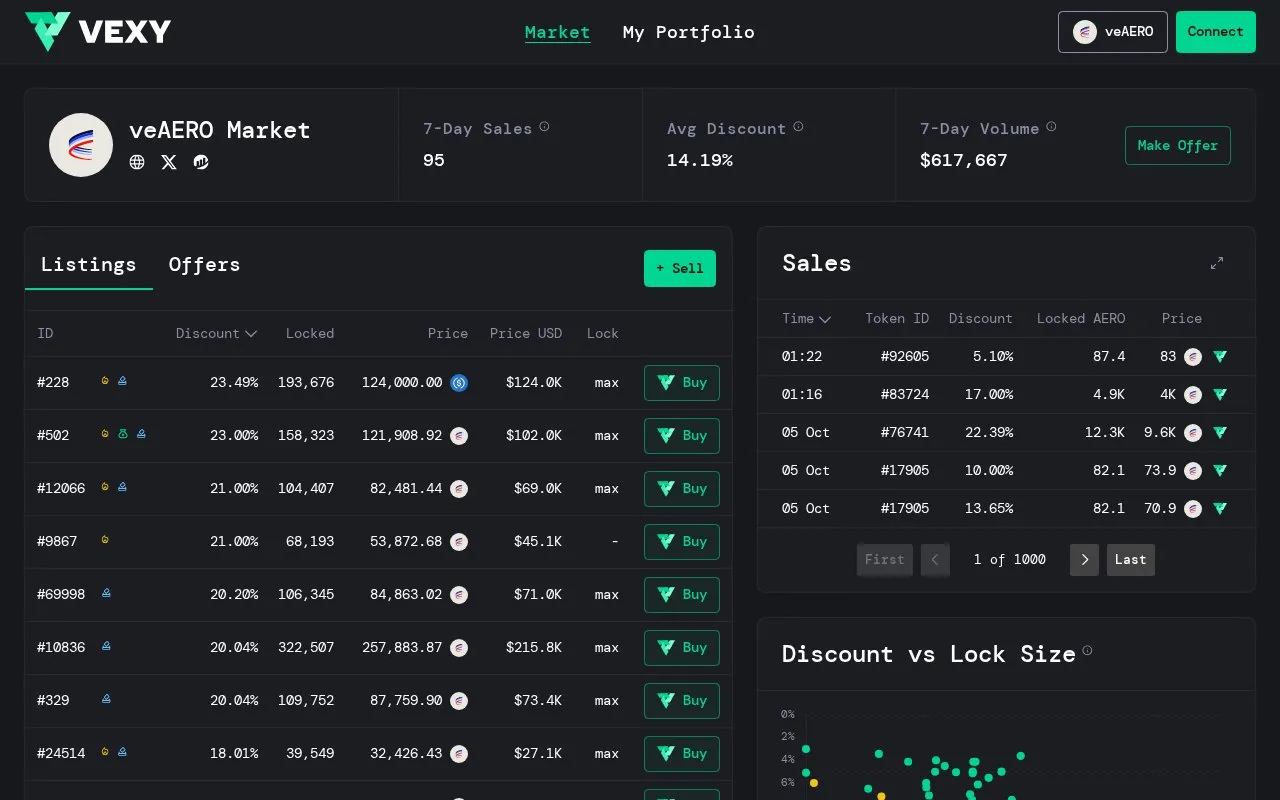
Task: Switch to the Listings tab
Action: coord(88,265)
